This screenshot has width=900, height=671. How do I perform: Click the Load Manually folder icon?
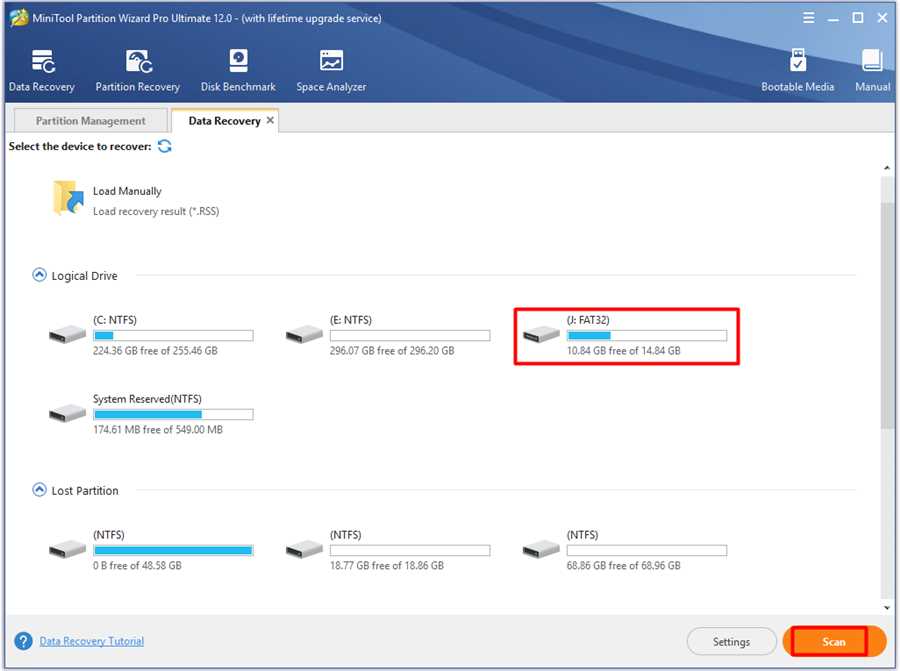pyautogui.click(x=68, y=197)
